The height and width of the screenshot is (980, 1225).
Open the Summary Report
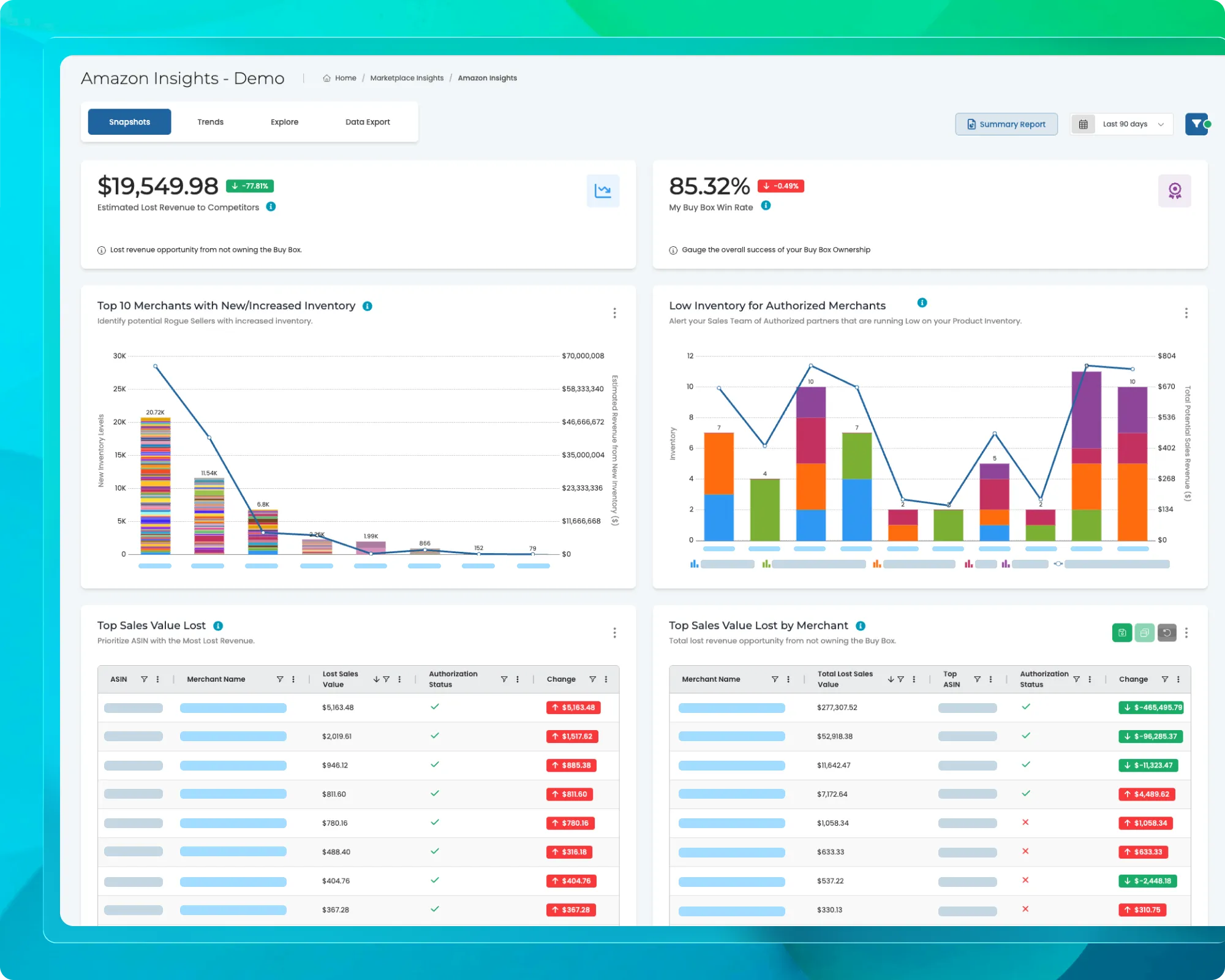1006,124
